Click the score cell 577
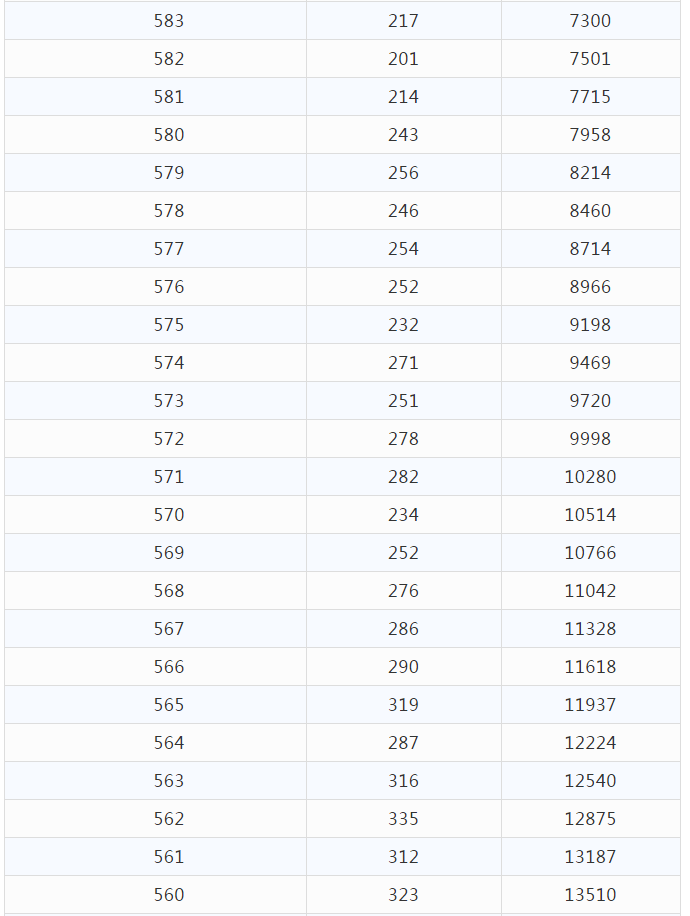 point(169,249)
